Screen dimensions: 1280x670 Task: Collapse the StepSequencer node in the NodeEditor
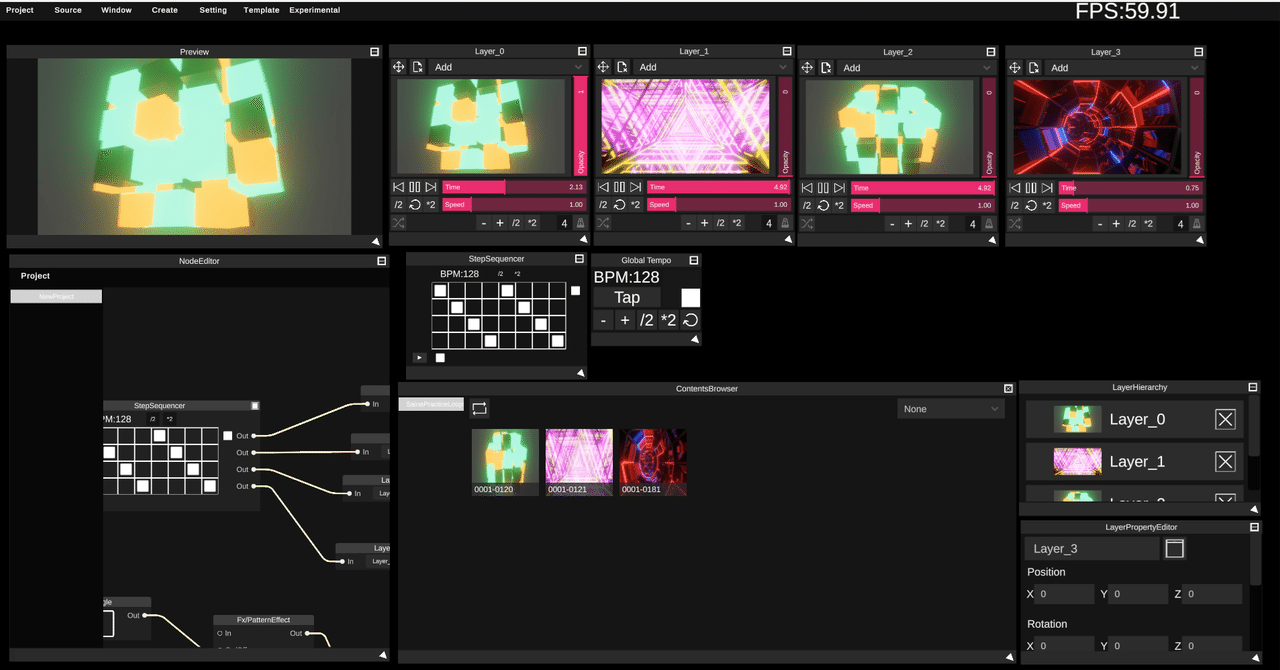(x=255, y=405)
